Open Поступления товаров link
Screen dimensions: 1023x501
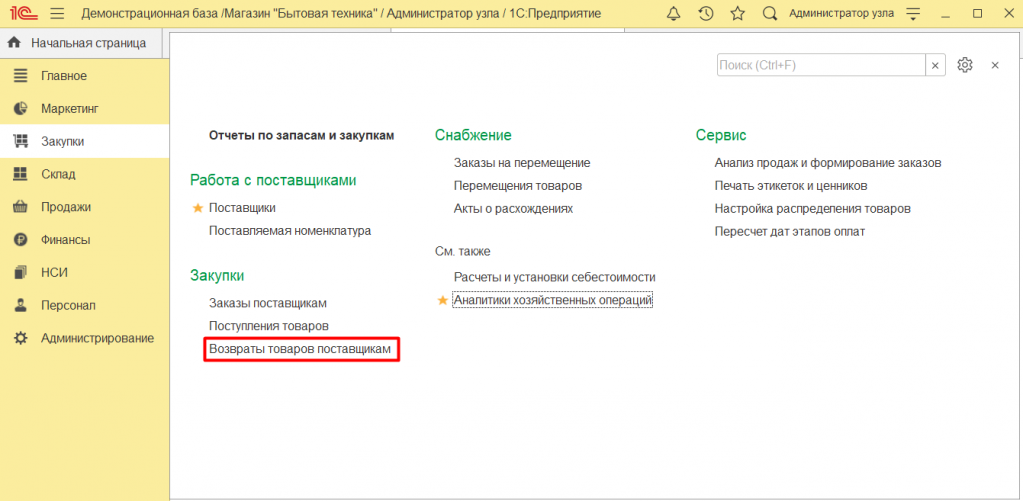(268, 326)
